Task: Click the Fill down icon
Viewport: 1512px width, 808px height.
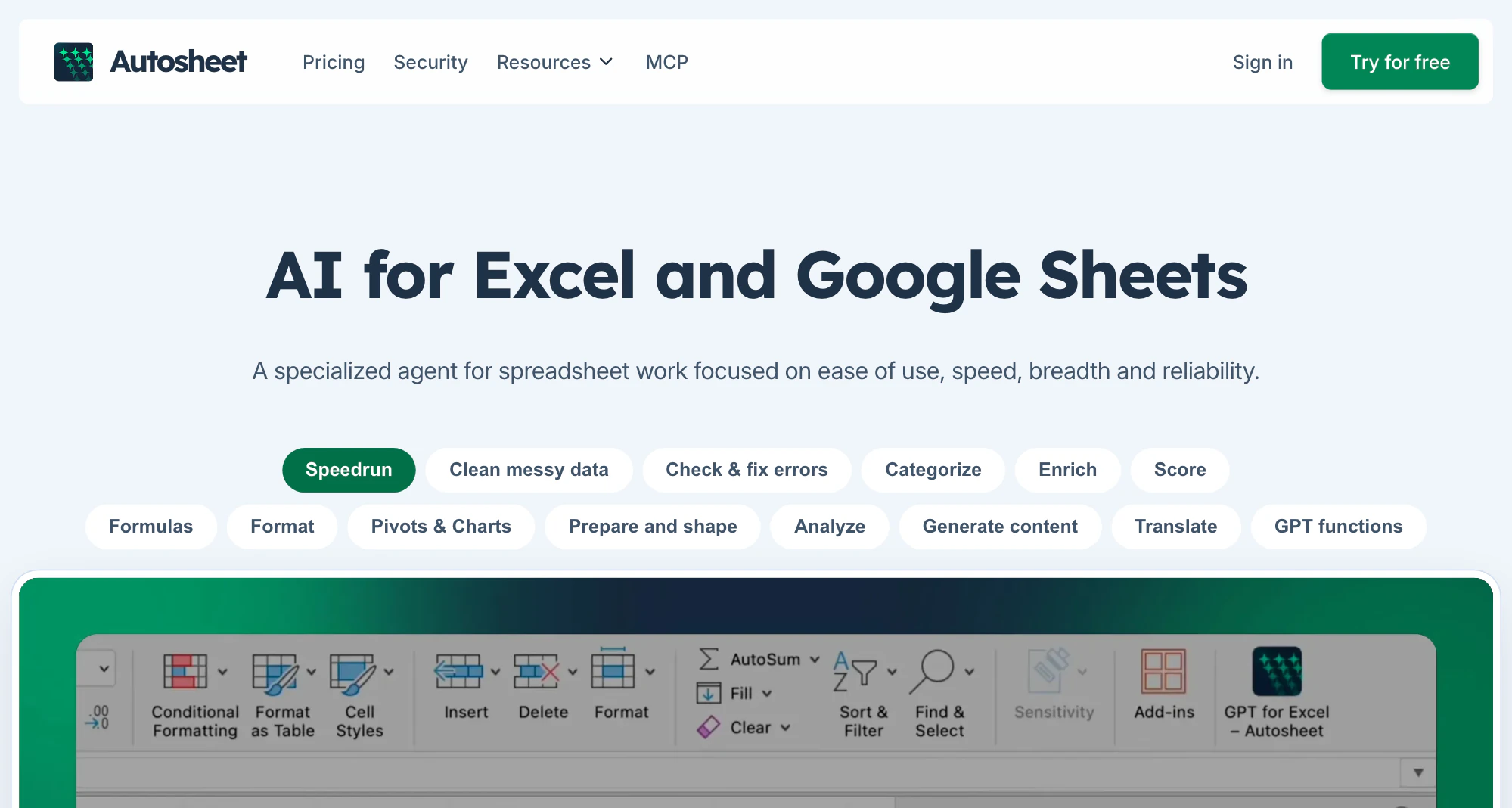Action: click(x=709, y=693)
